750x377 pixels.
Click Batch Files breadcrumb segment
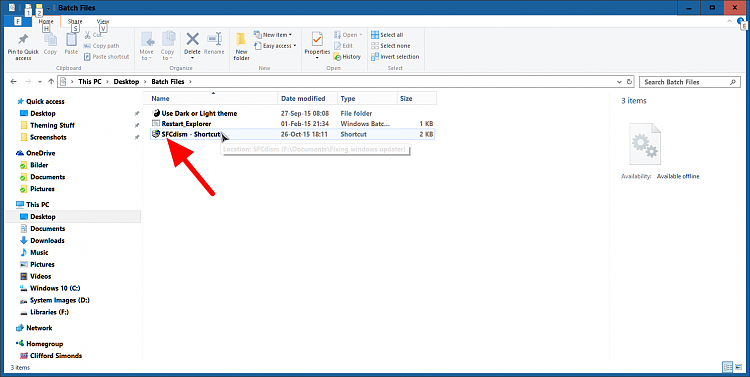(x=167, y=82)
